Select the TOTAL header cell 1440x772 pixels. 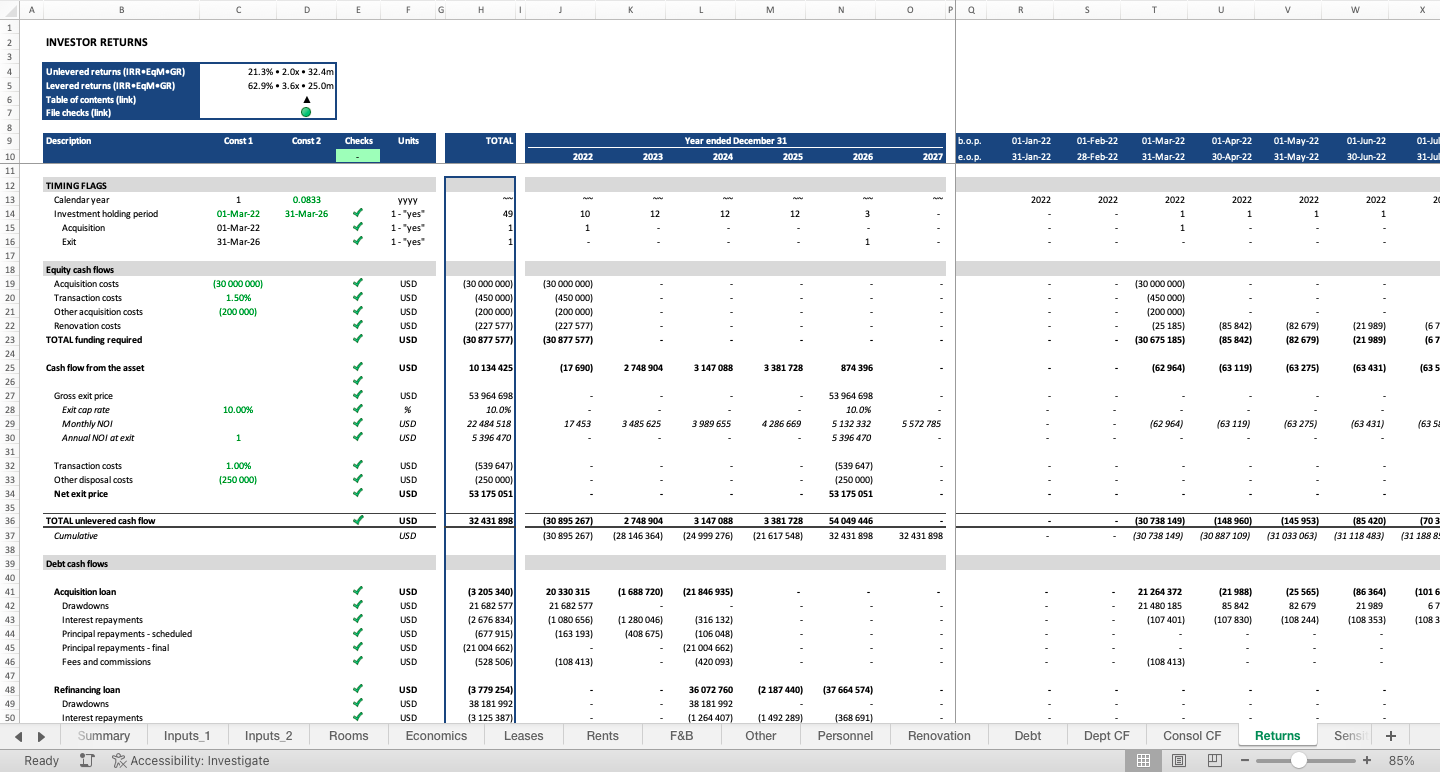[481, 141]
